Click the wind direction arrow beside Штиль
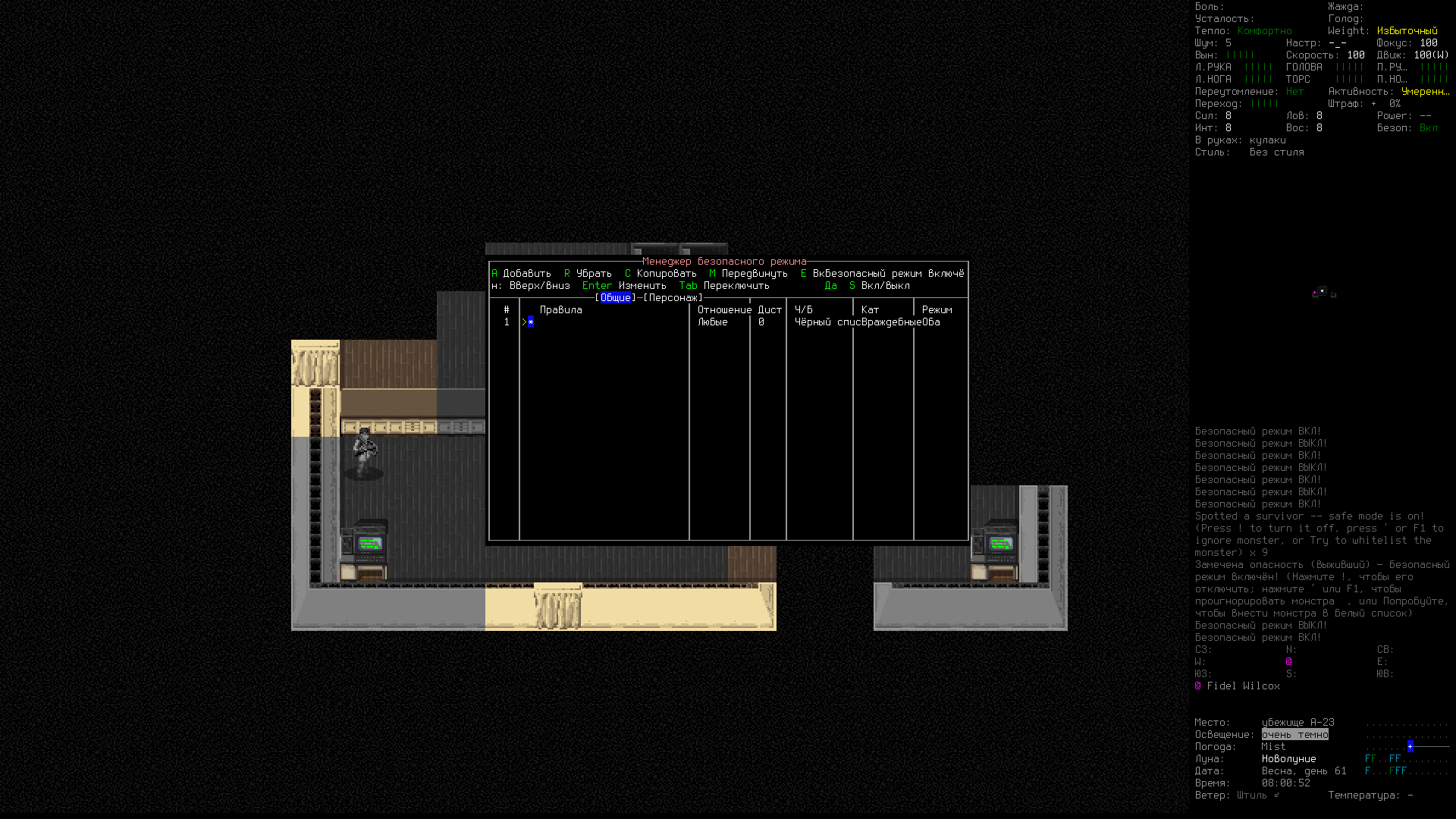This screenshot has height=819, width=1456. (1279, 795)
